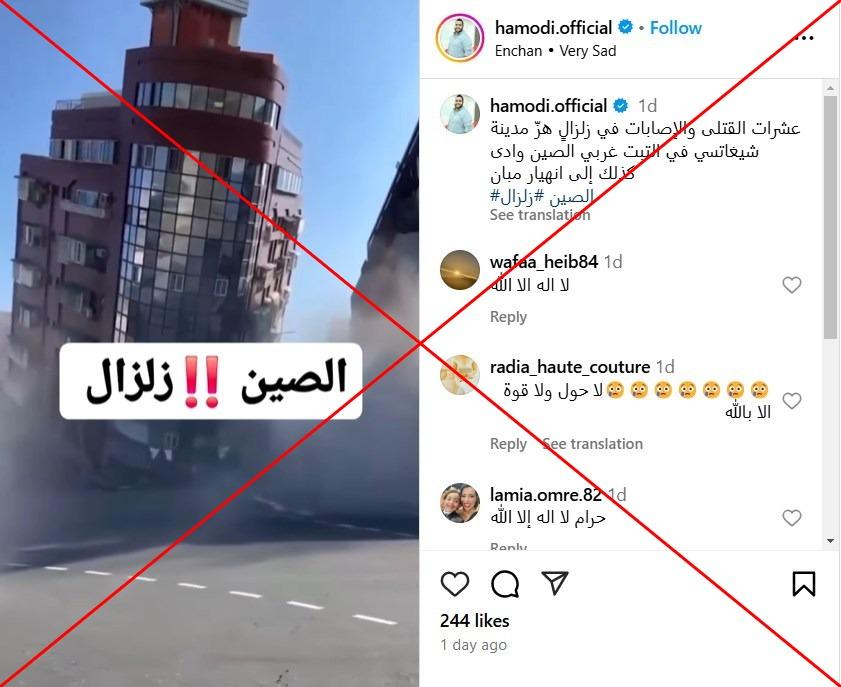Save post with bookmark icon
Screen dimensions: 841x687
click(803, 583)
